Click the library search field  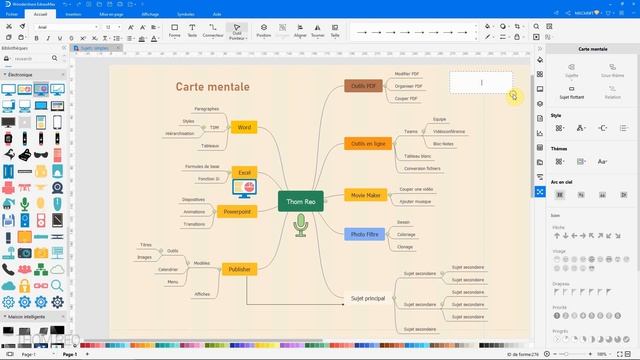(x=32, y=59)
